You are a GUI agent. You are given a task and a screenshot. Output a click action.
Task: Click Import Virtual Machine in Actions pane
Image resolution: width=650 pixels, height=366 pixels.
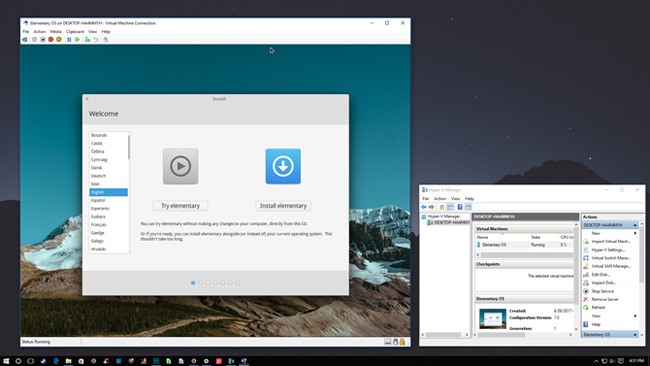pyautogui.click(x=610, y=241)
